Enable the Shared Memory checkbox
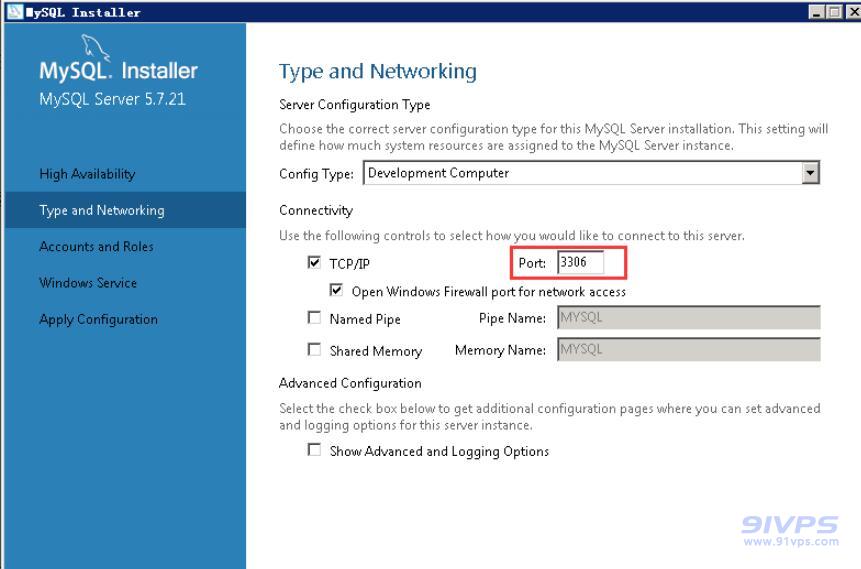The height and width of the screenshot is (569, 861). [314, 349]
